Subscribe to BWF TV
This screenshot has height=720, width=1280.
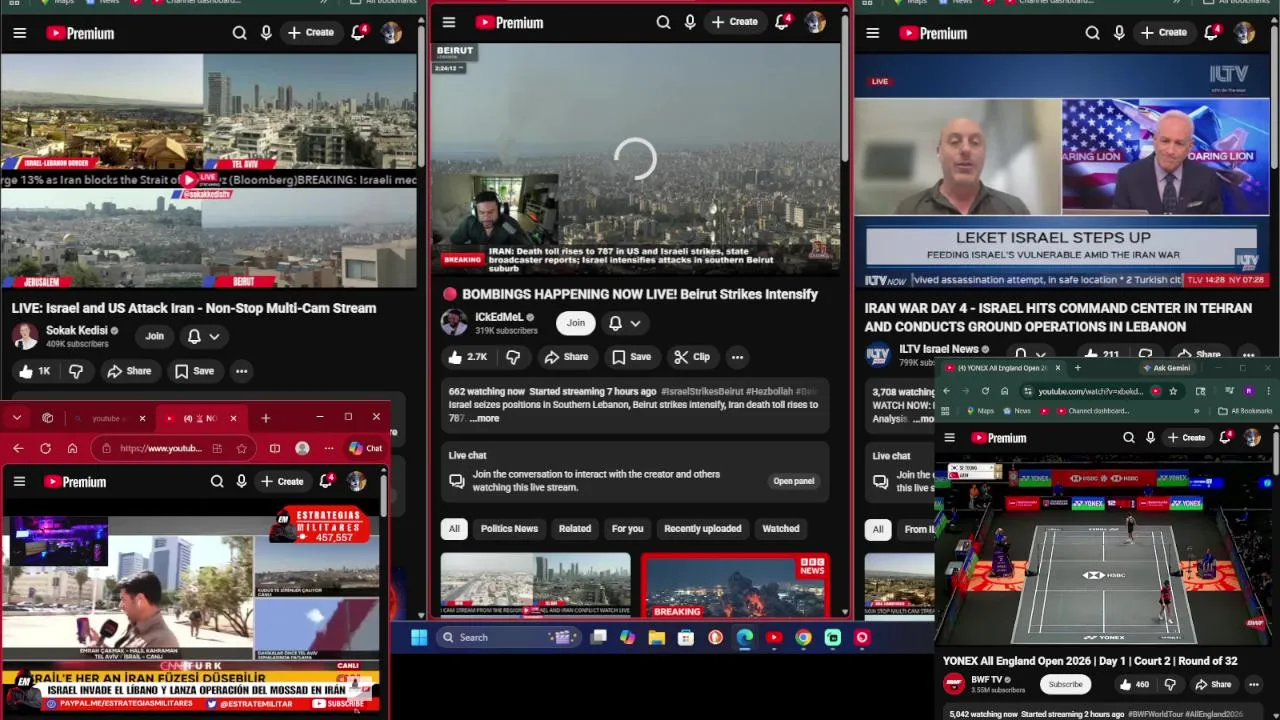click(x=1065, y=684)
